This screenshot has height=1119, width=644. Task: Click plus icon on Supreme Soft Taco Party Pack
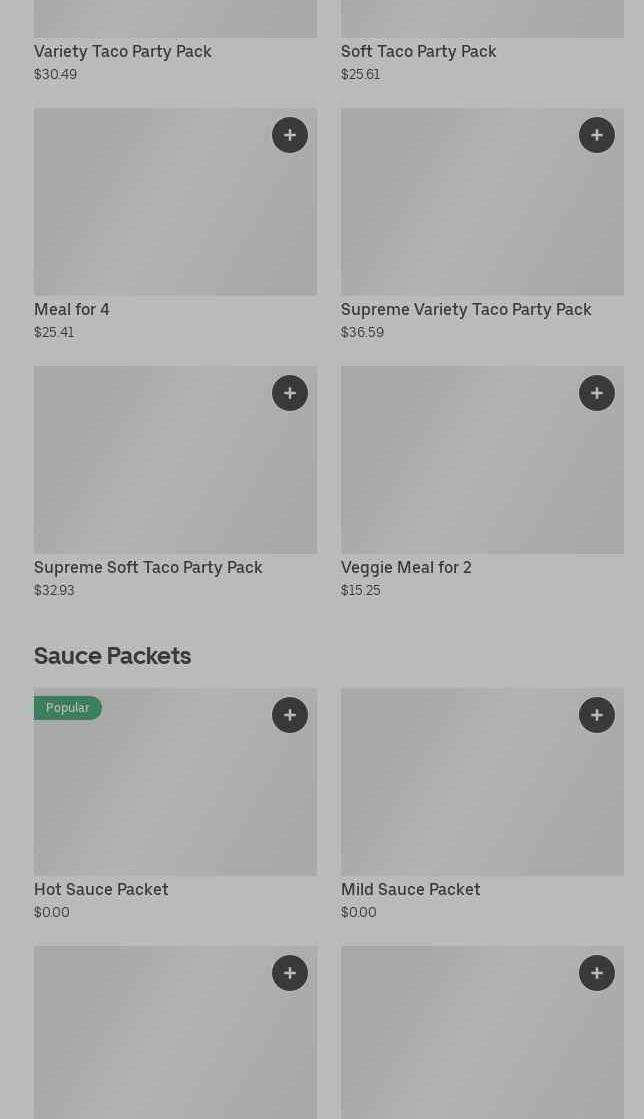[290, 393]
